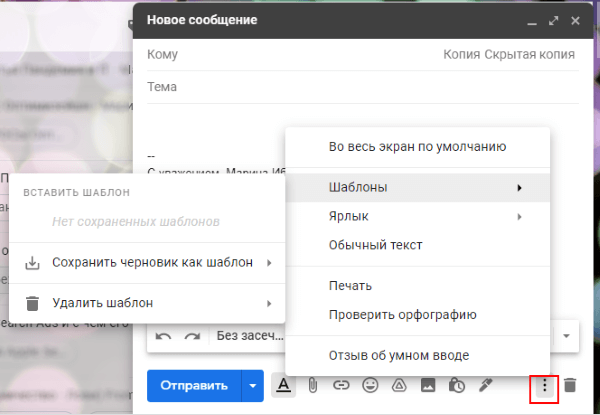Choose Проверить орфографию option

[417, 315]
